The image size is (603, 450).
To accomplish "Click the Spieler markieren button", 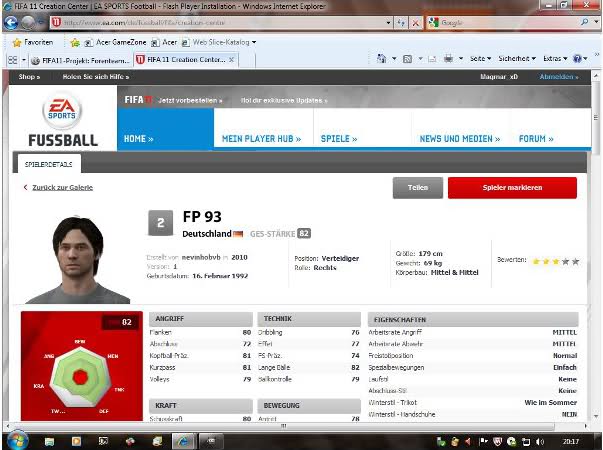I will click(512, 188).
